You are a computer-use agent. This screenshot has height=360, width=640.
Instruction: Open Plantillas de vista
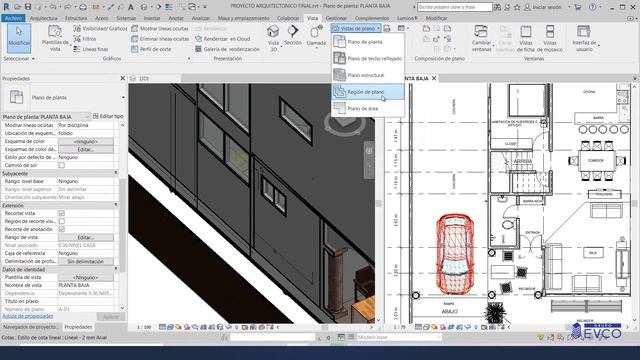55,38
